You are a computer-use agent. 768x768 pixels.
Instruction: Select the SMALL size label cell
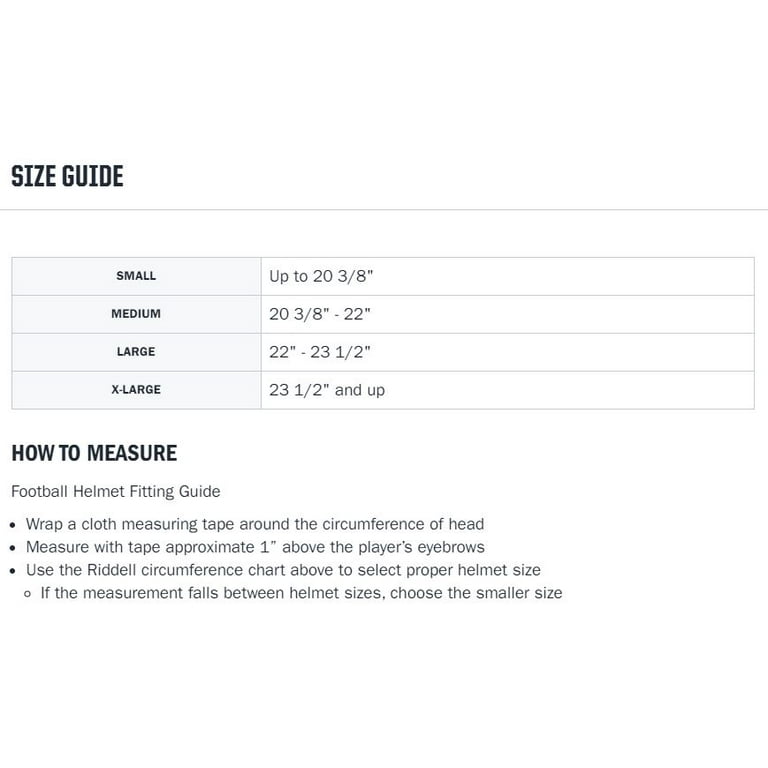(x=136, y=276)
